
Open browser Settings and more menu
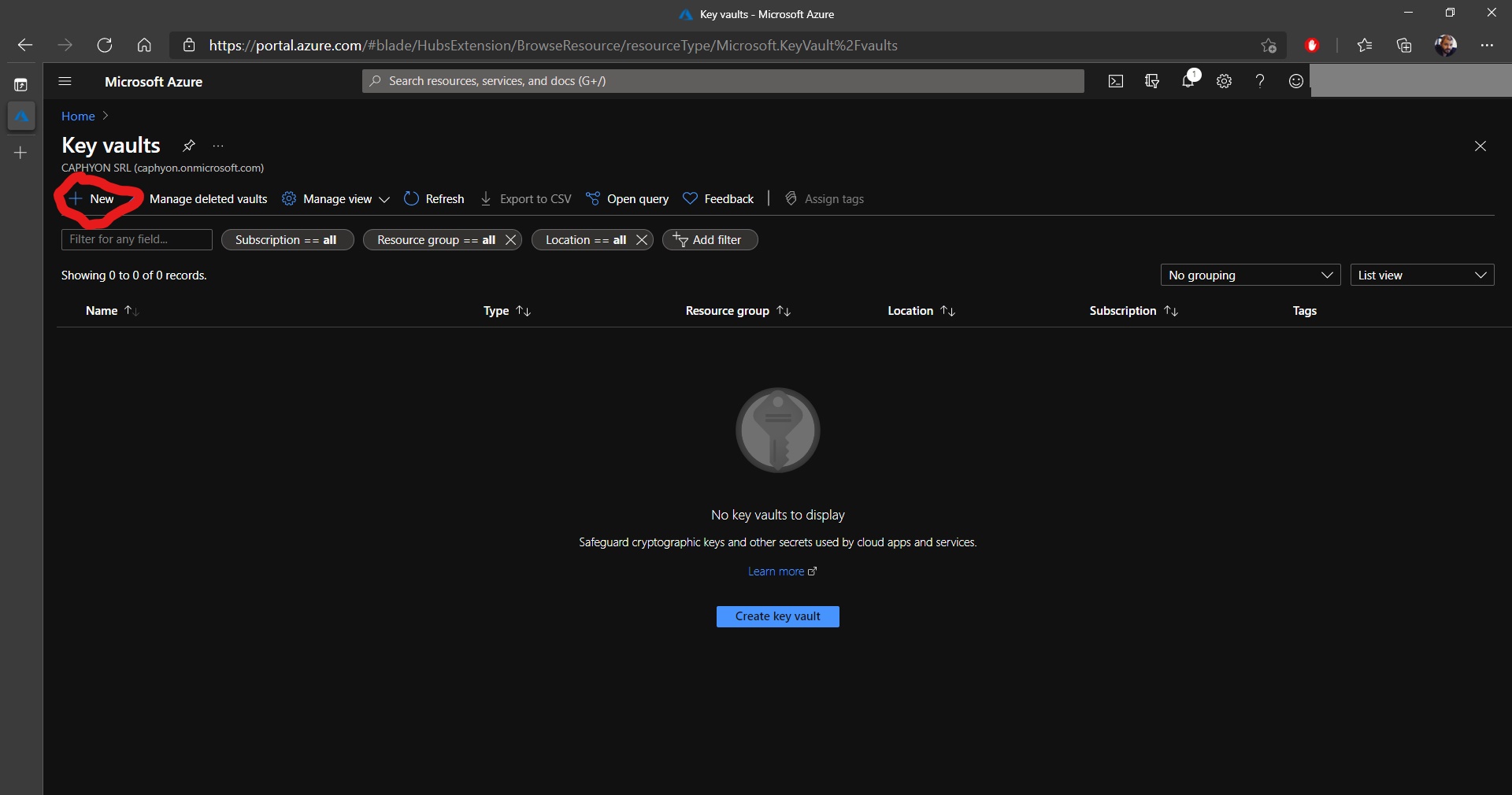(1487, 46)
